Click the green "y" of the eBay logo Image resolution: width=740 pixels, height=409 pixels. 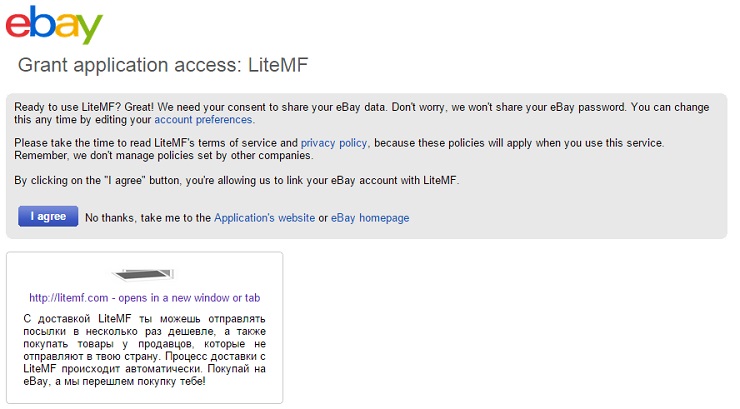[89, 30]
